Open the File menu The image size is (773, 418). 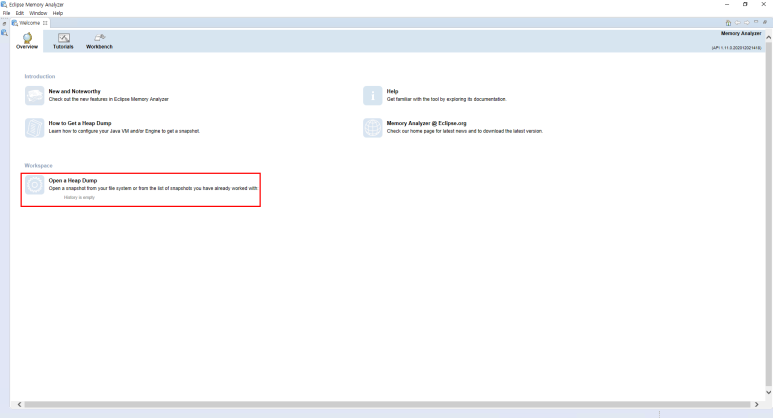(x=6, y=13)
